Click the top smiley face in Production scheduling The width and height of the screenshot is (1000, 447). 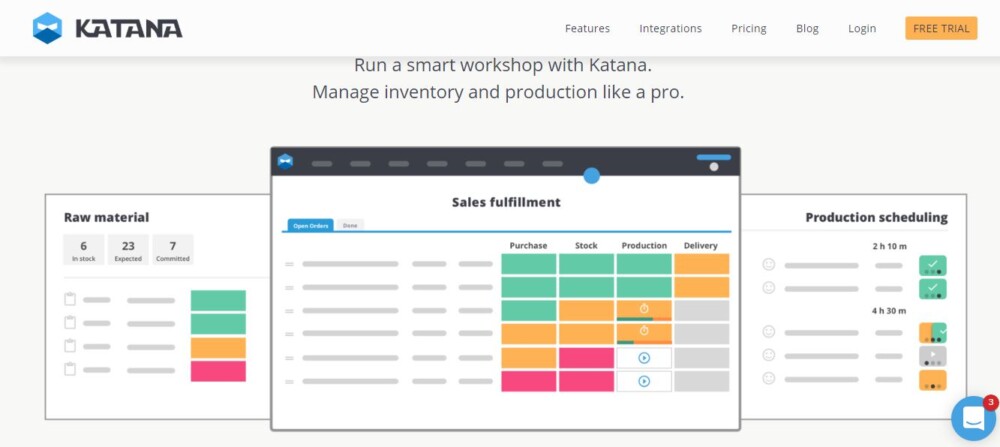(768, 265)
